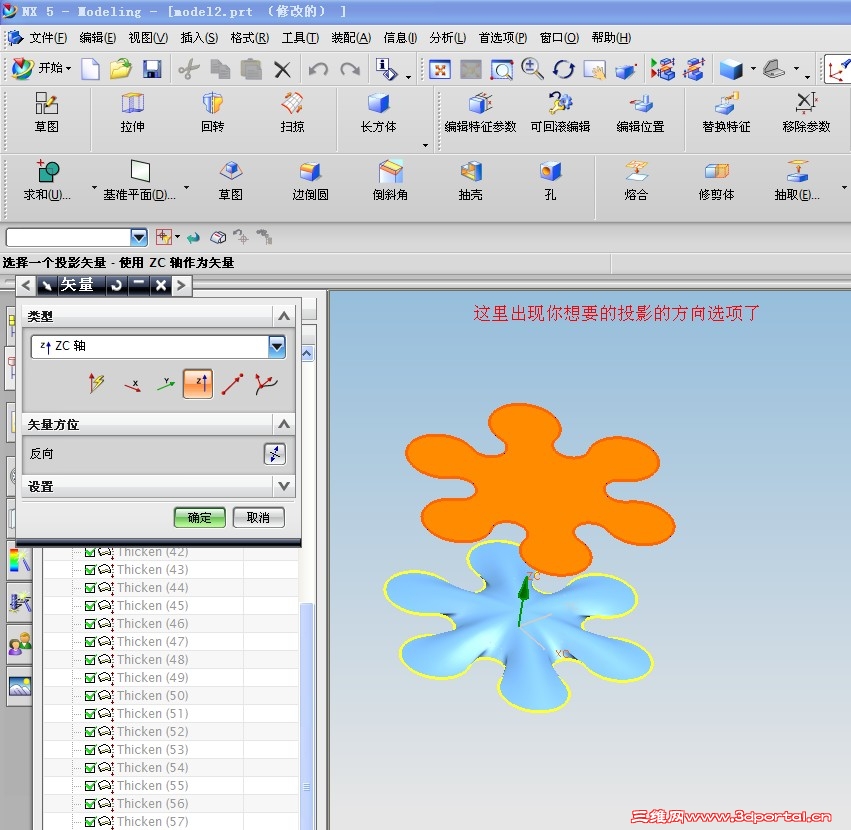This screenshot has height=830, width=851.
Task: Select the Sew (缝合) tool
Action: (636, 181)
